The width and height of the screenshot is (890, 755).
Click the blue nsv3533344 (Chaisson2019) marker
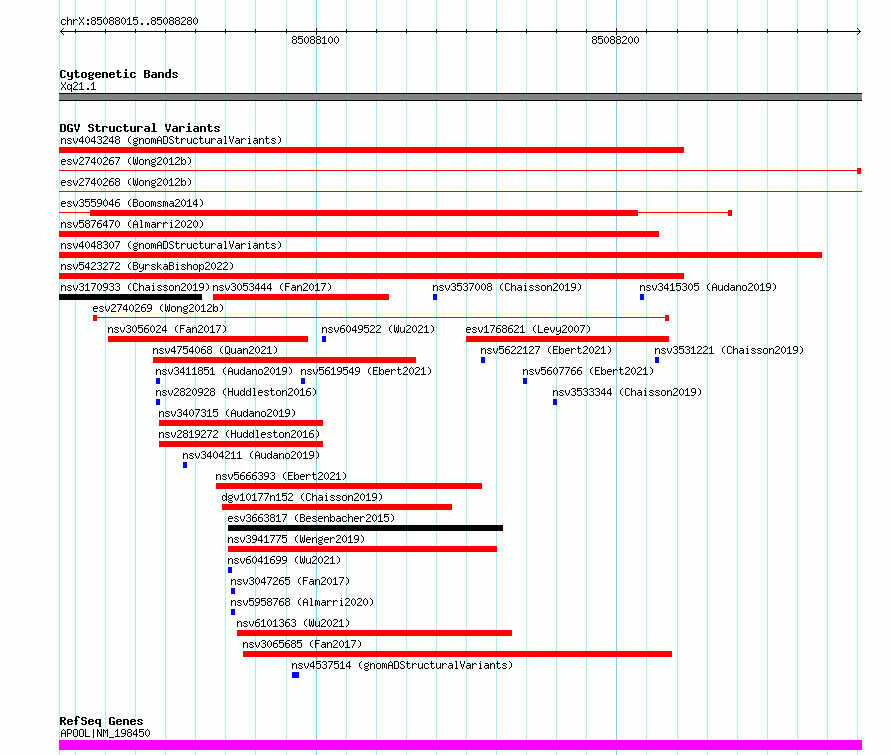click(x=555, y=402)
